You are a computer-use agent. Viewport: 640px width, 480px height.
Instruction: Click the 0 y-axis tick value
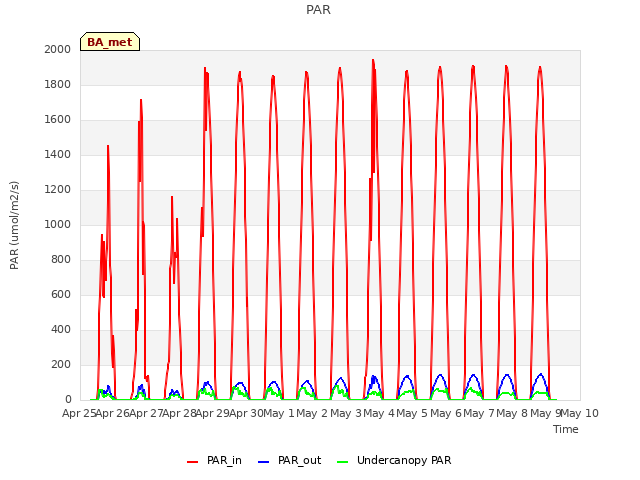(x=68, y=400)
